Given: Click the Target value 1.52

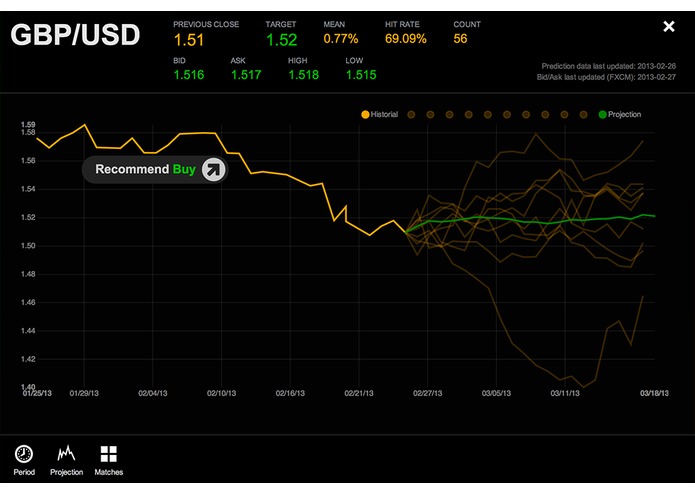Looking at the screenshot, I should 281,40.
